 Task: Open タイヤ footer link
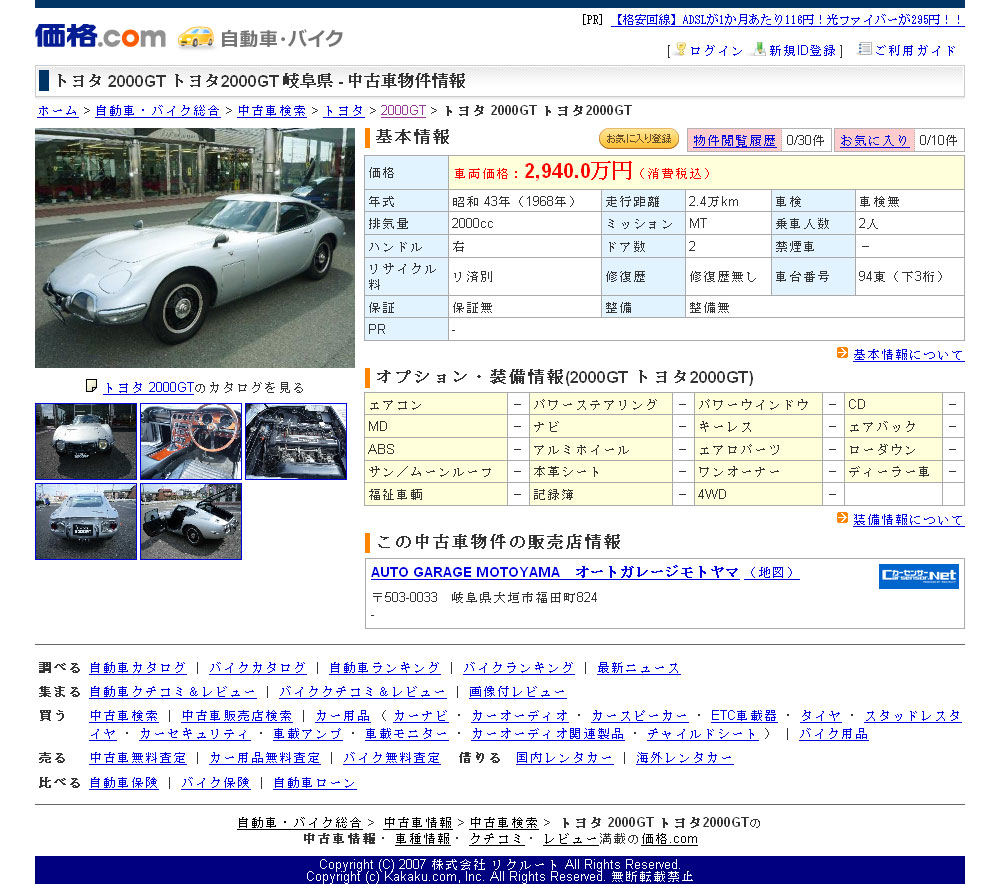coord(820,716)
